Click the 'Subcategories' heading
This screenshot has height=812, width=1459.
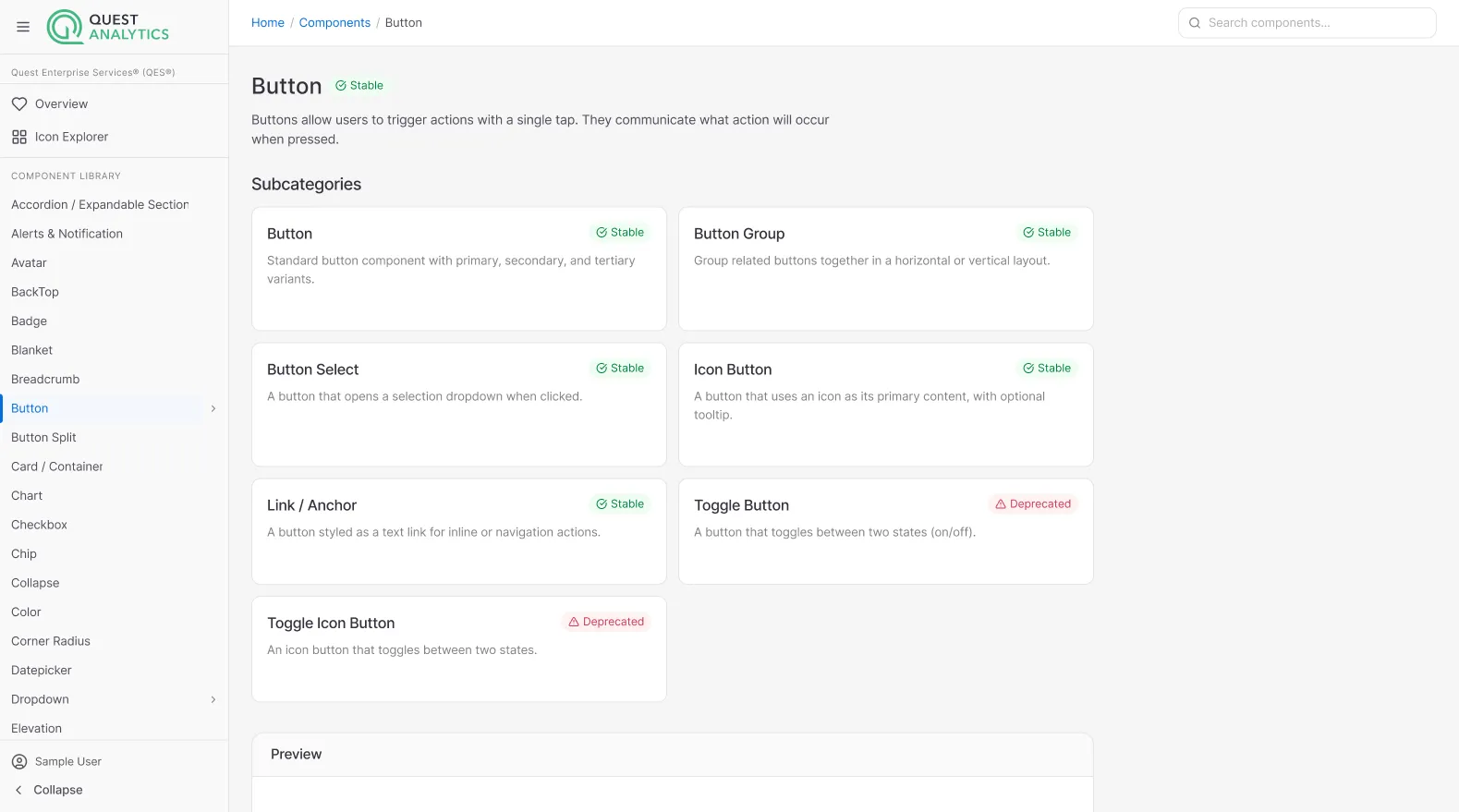(x=307, y=185)
